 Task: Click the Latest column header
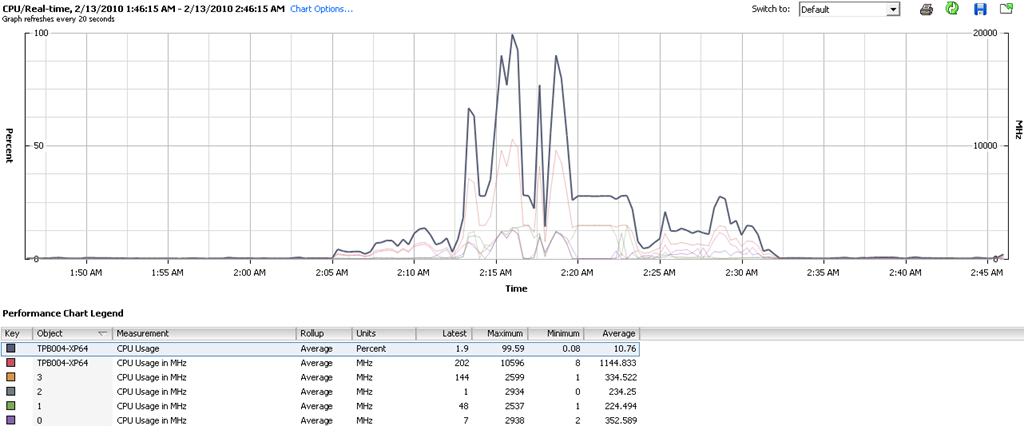(441, 333)
